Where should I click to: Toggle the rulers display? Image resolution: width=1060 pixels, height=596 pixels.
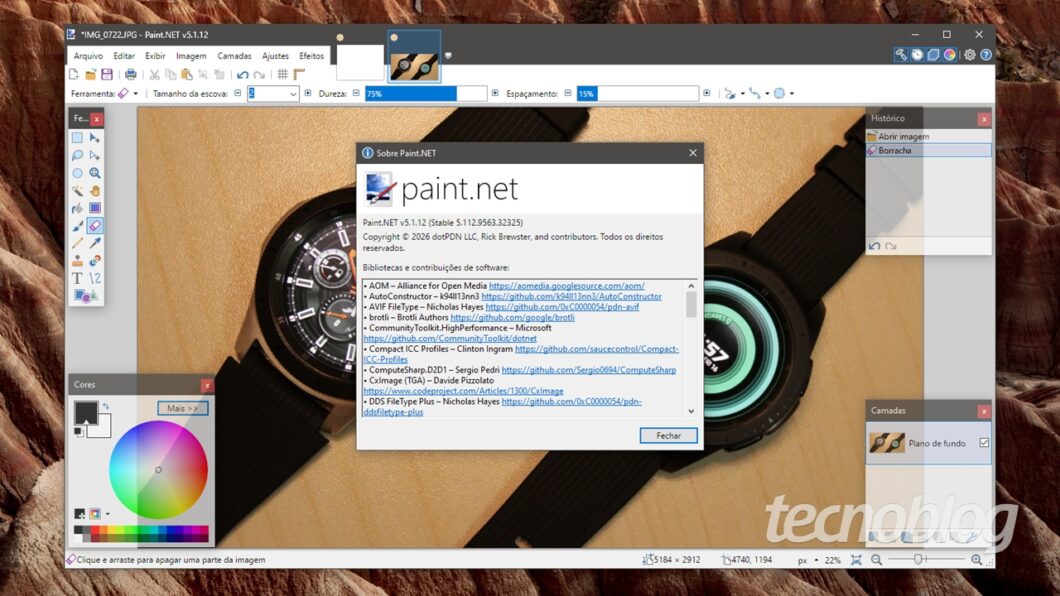(299, 74)
